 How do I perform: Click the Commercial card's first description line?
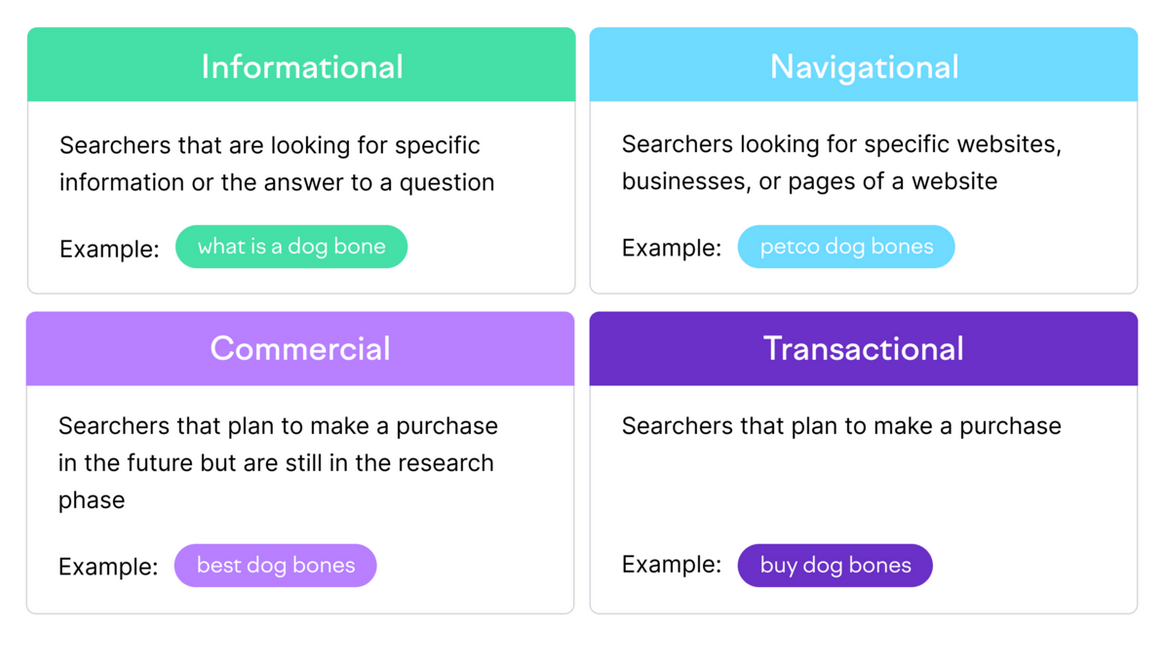pyautogui.click(x=277, y=426)
